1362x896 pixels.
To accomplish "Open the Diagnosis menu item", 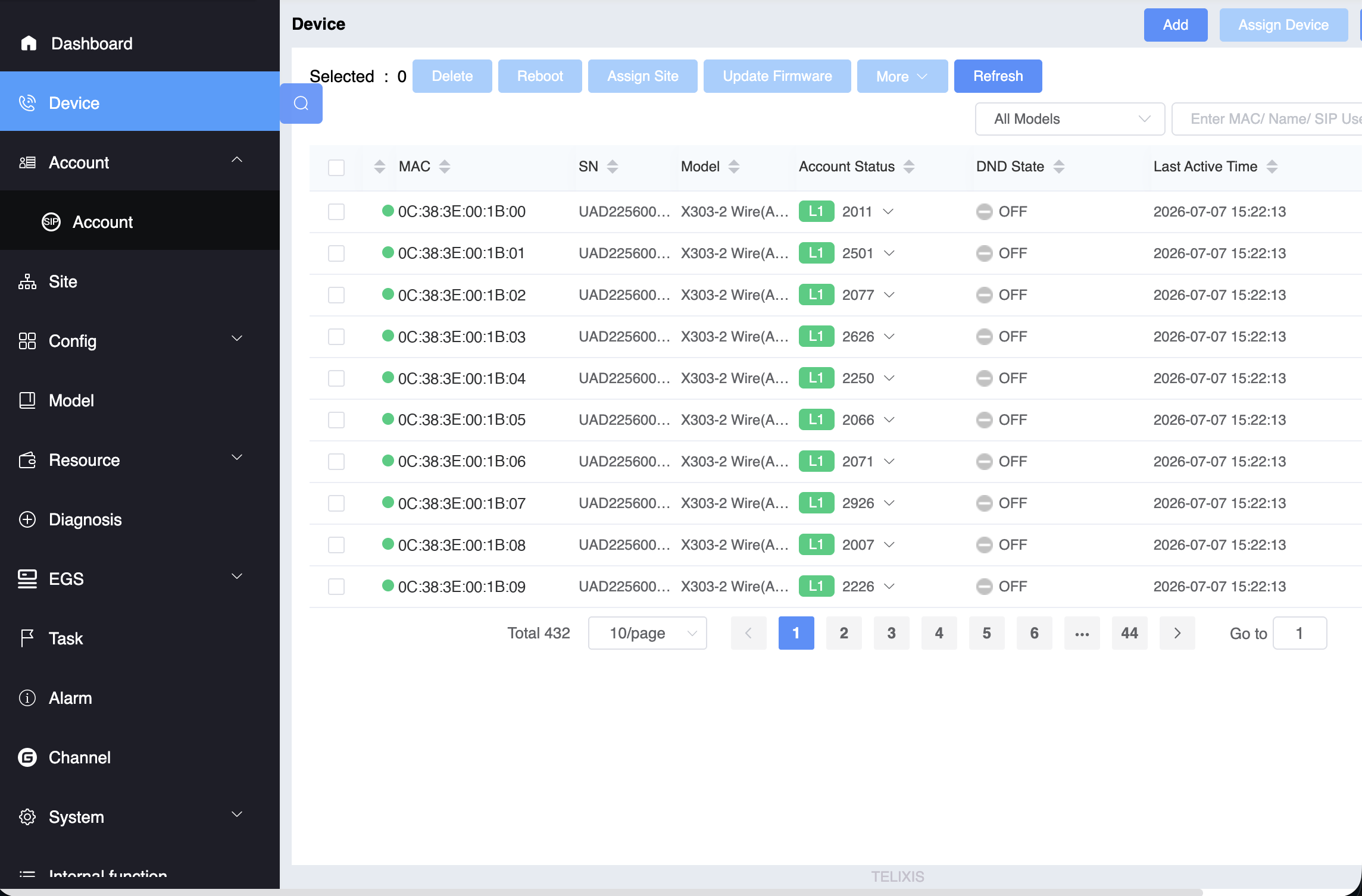I will [x=140, y=519].
